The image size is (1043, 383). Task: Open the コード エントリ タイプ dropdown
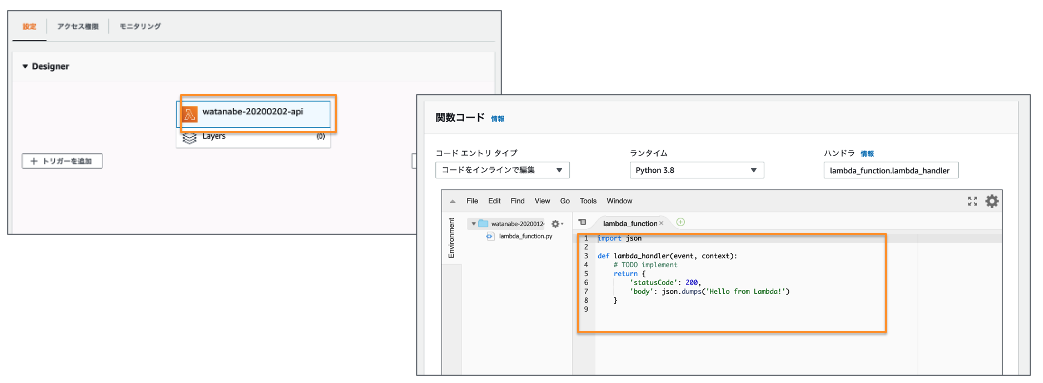pyautogui.click(x=502, y=170)
